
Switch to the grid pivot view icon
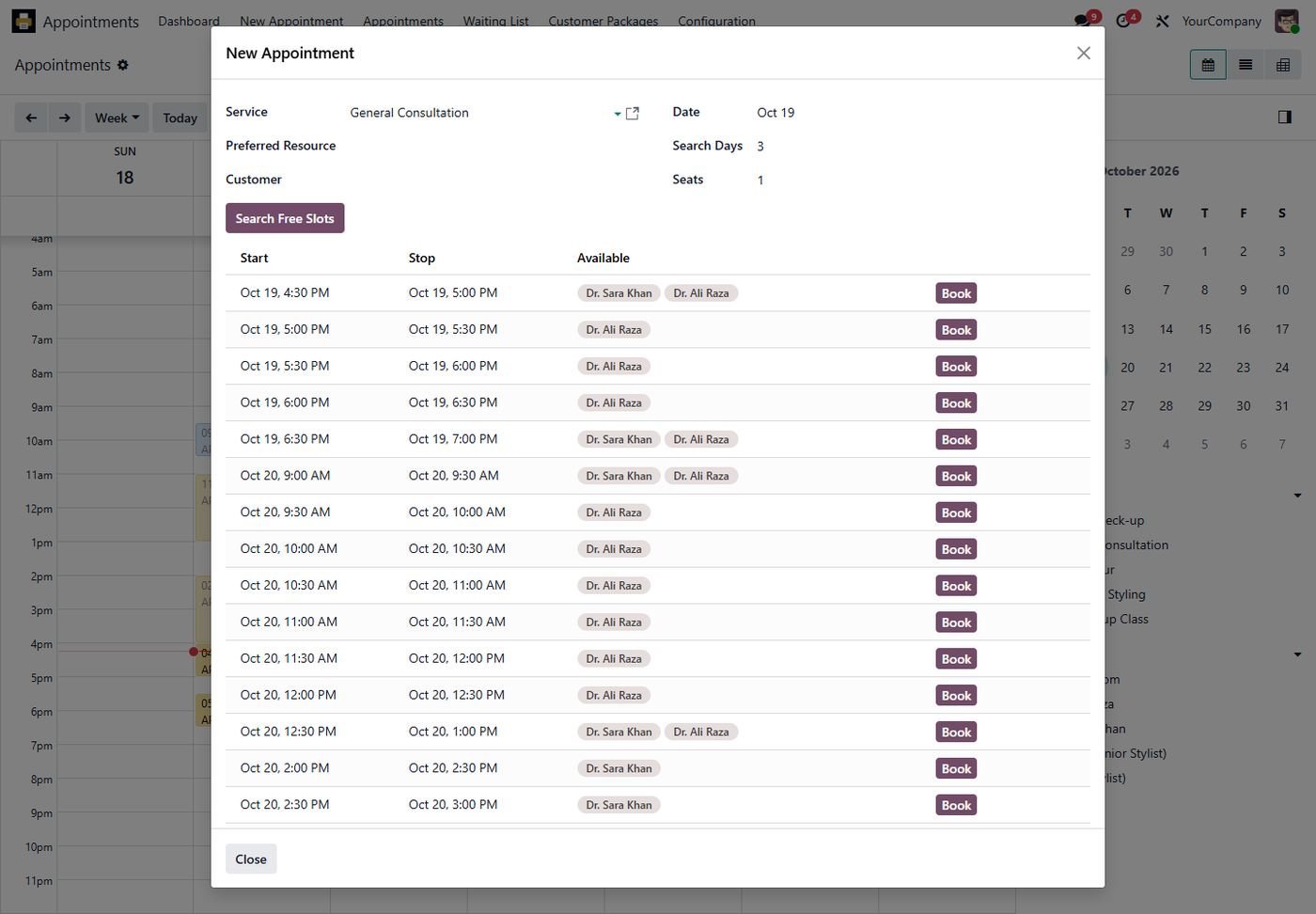1283,65
